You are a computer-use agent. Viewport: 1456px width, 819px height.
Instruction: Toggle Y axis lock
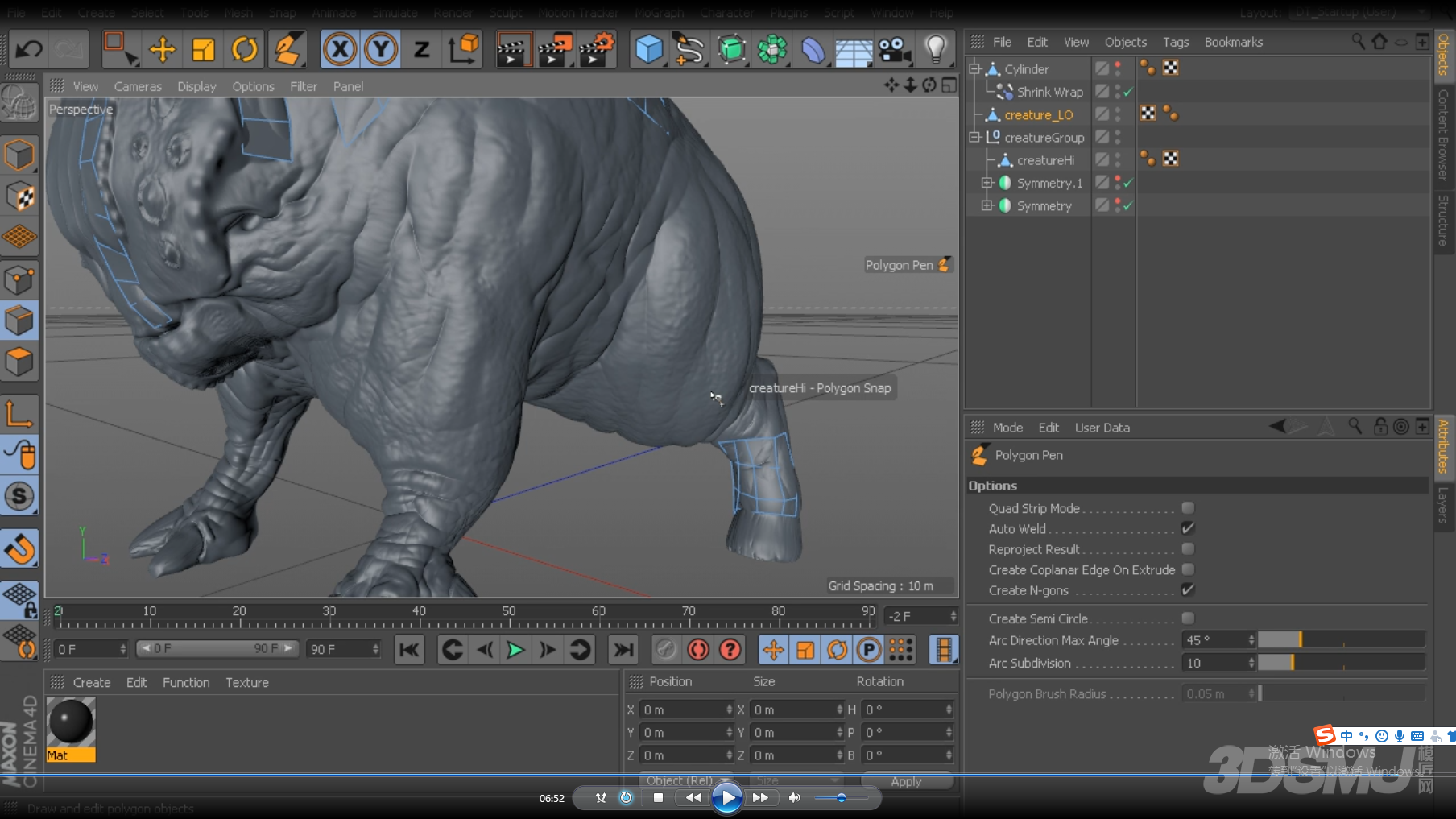pyautogui.click(x=380, y=50)
